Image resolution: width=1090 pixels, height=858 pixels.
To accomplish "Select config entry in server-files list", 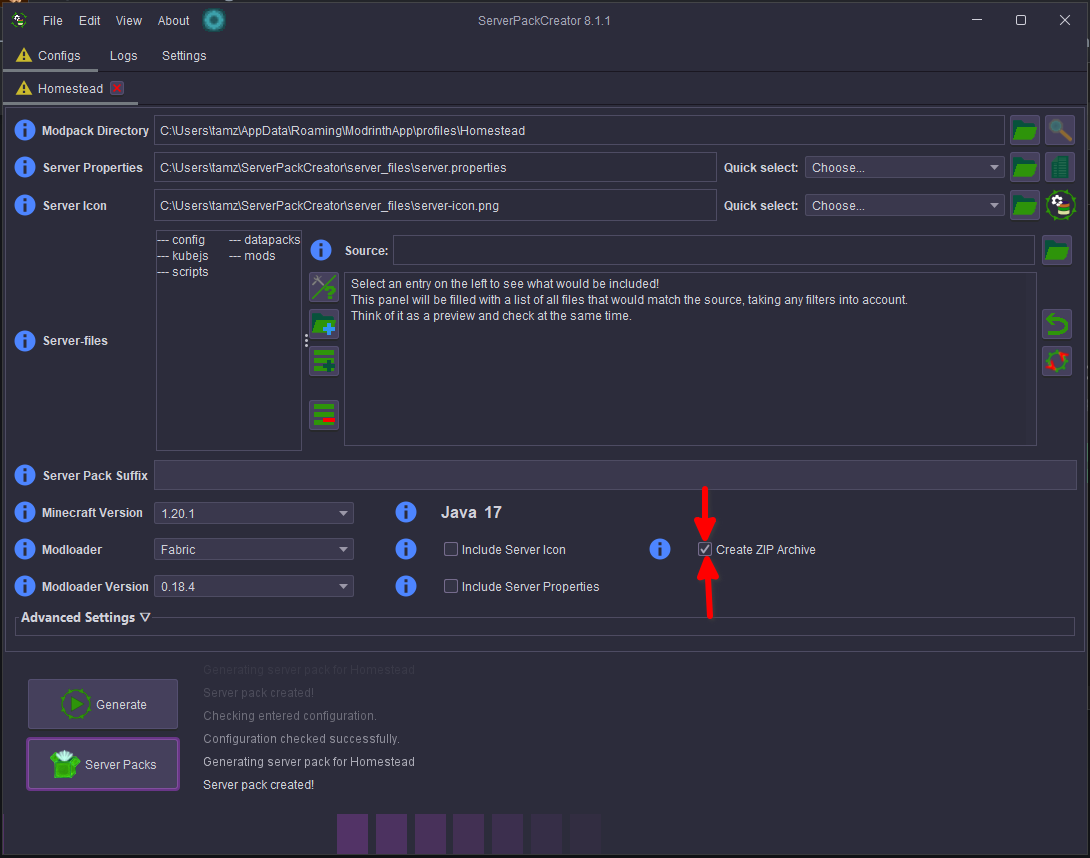I will tap(181, 240).
